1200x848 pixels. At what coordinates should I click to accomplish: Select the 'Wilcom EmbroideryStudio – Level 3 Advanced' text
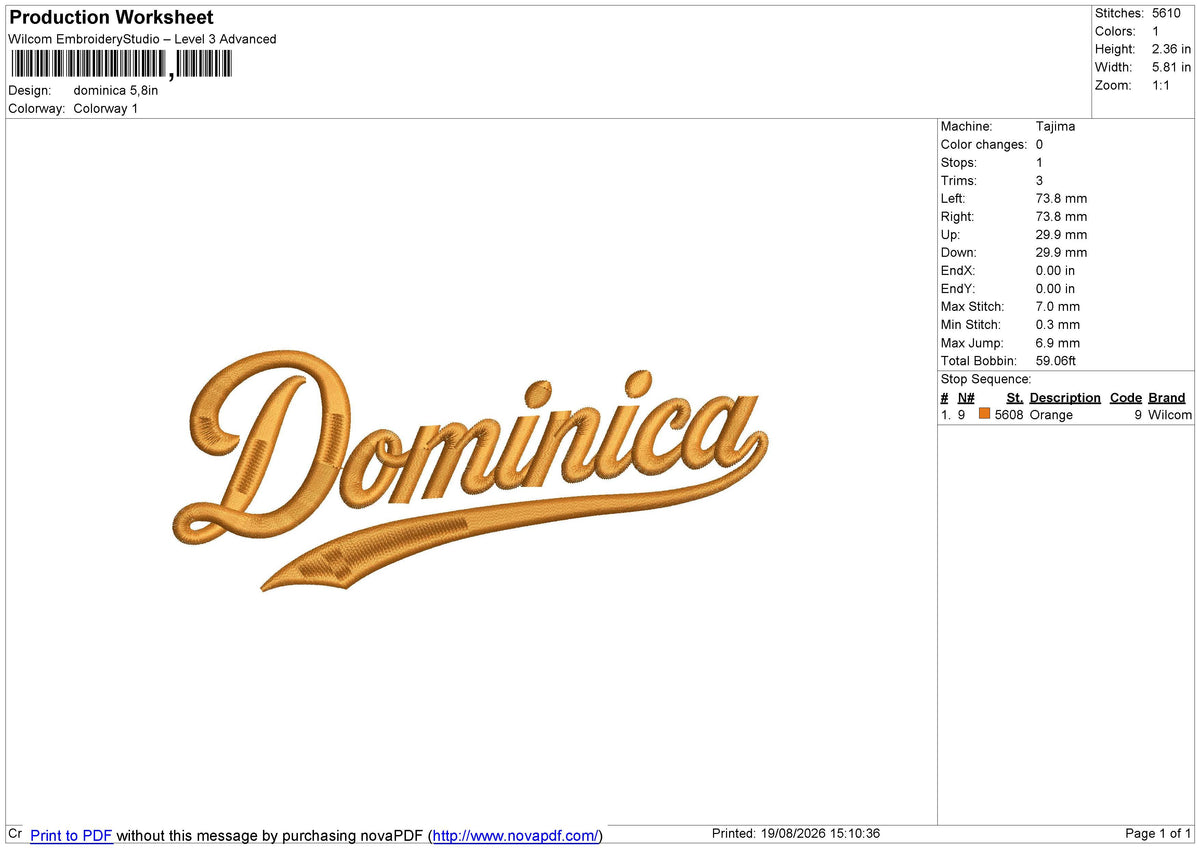point(142,39)
